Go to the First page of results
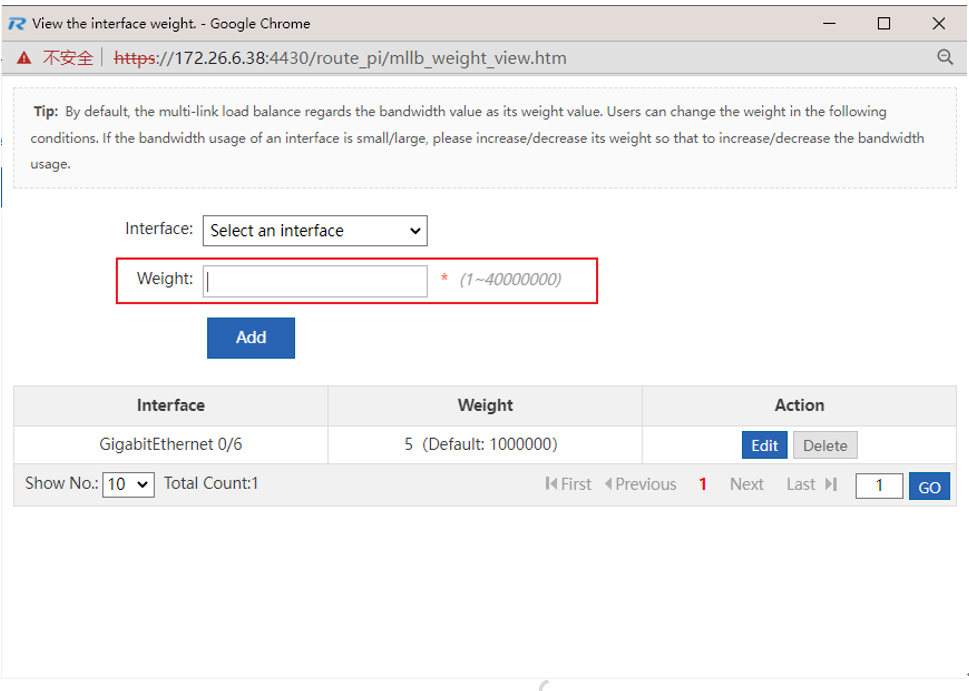969x691 pixels. tap(569, 484)
